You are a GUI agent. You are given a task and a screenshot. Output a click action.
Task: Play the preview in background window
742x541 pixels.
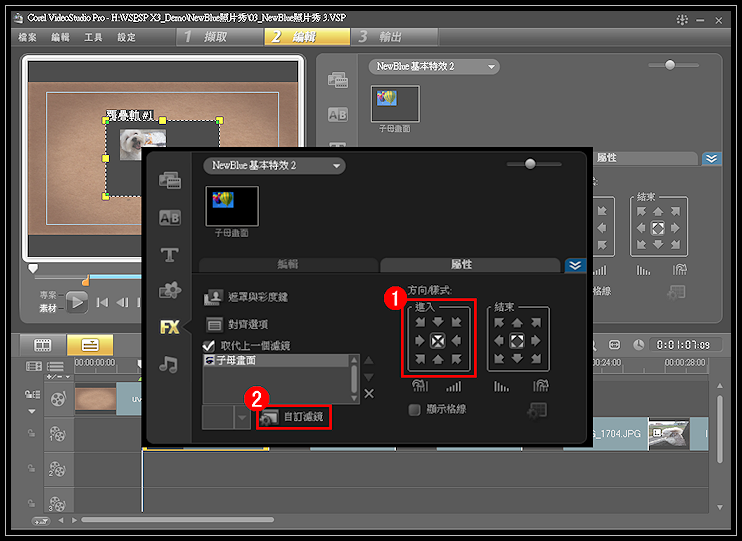tap(77, 302)
